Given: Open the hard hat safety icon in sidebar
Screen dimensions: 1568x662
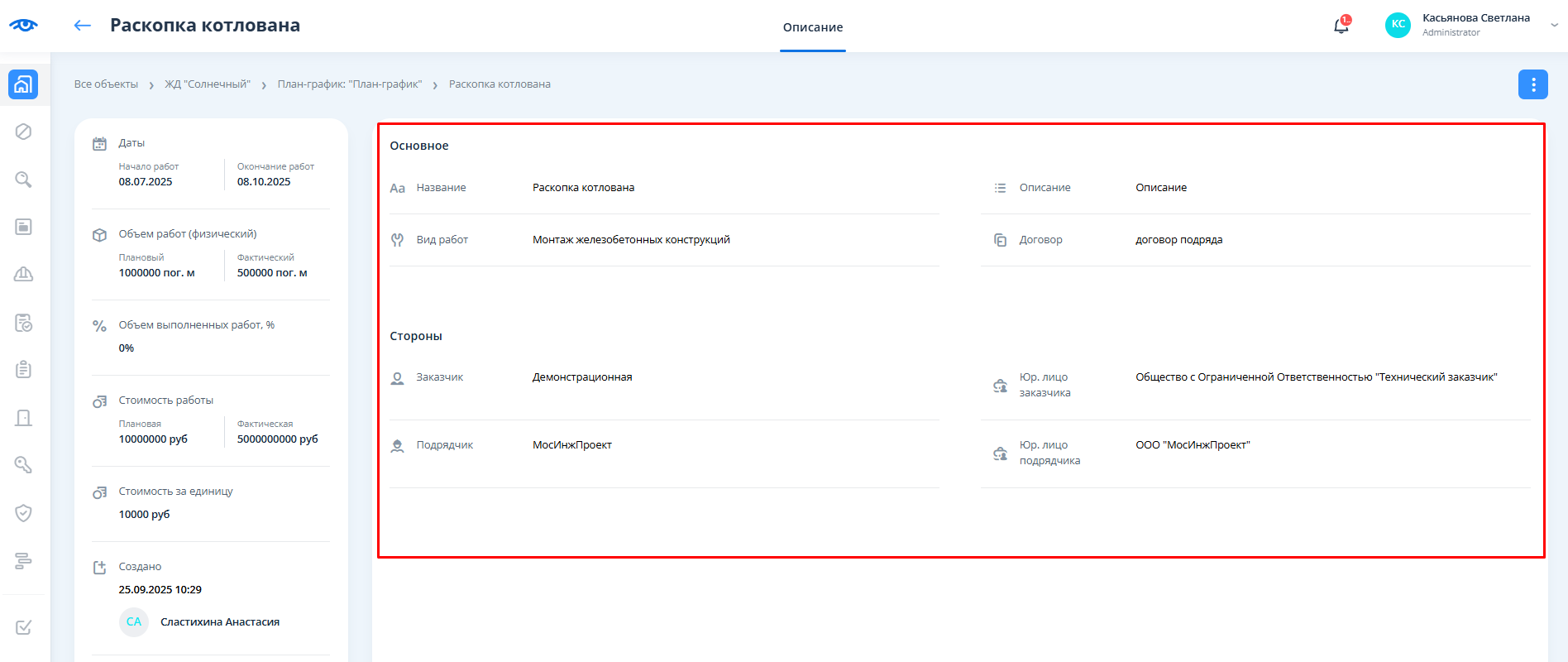Looking at the screenshot, I should pyautogui.click(x=23, y=275).
